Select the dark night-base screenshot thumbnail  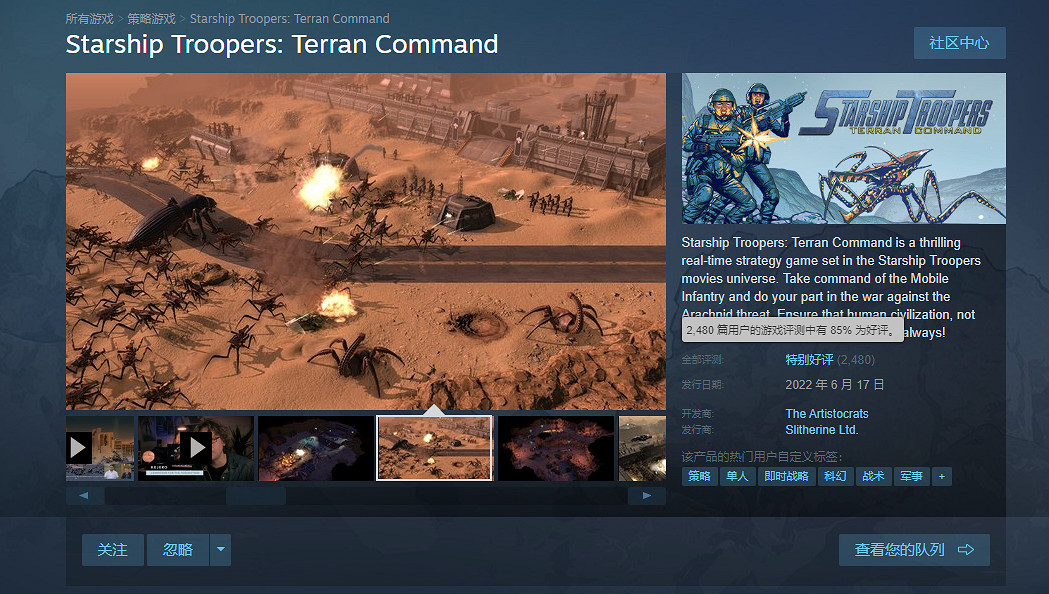pos(316,448)
